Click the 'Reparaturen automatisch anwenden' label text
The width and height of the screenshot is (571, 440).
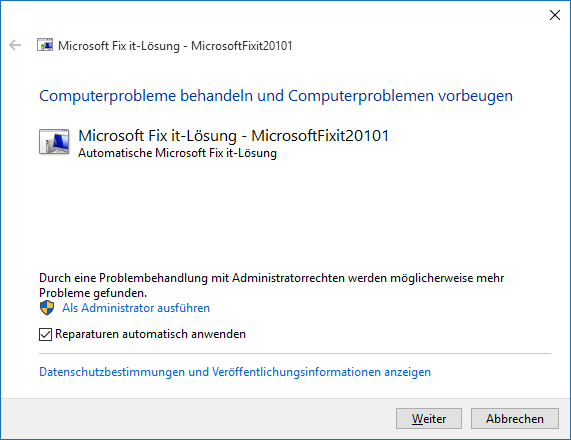coord(150,334)
